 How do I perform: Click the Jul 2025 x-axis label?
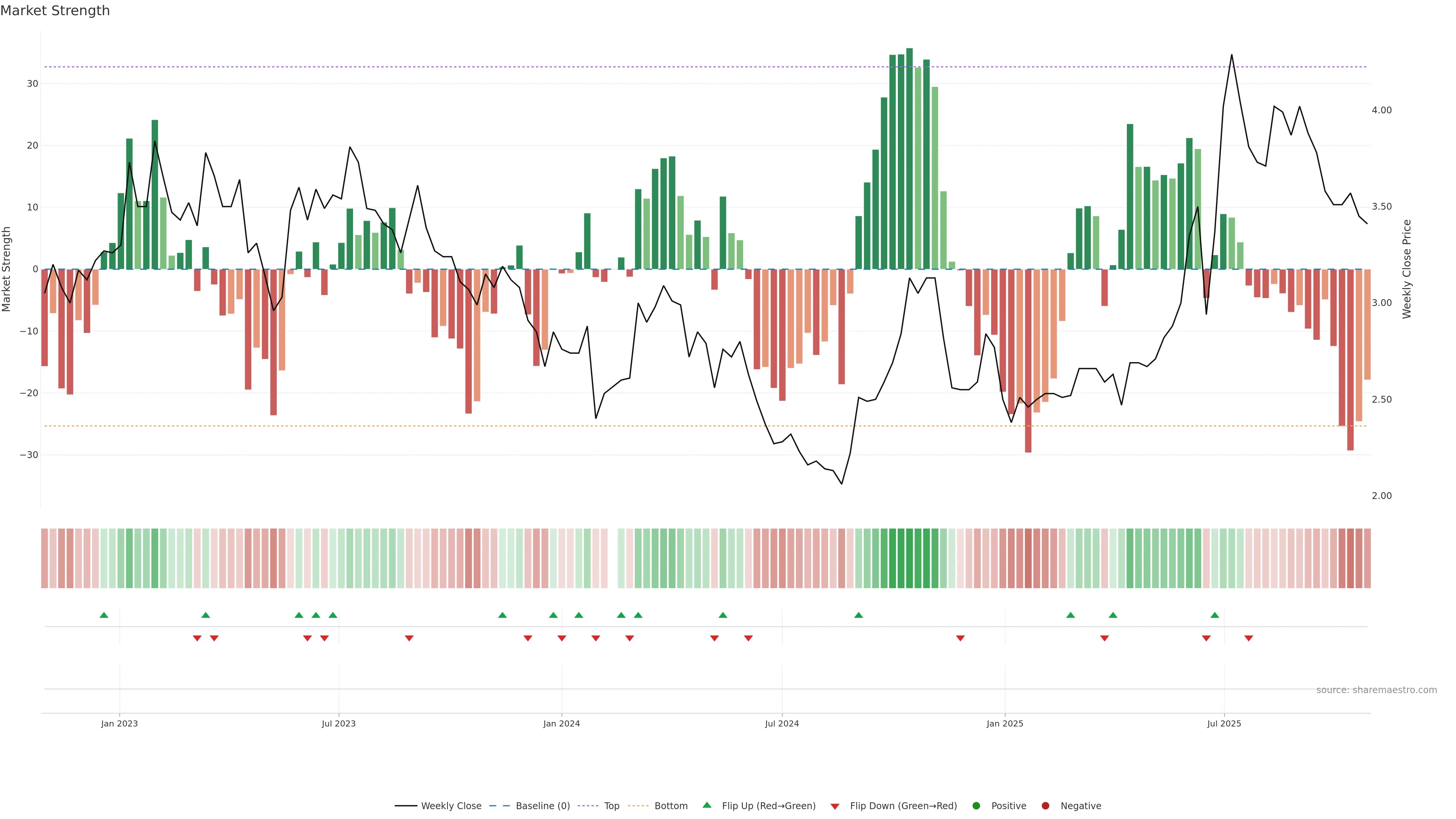(x=1224, y=723)
